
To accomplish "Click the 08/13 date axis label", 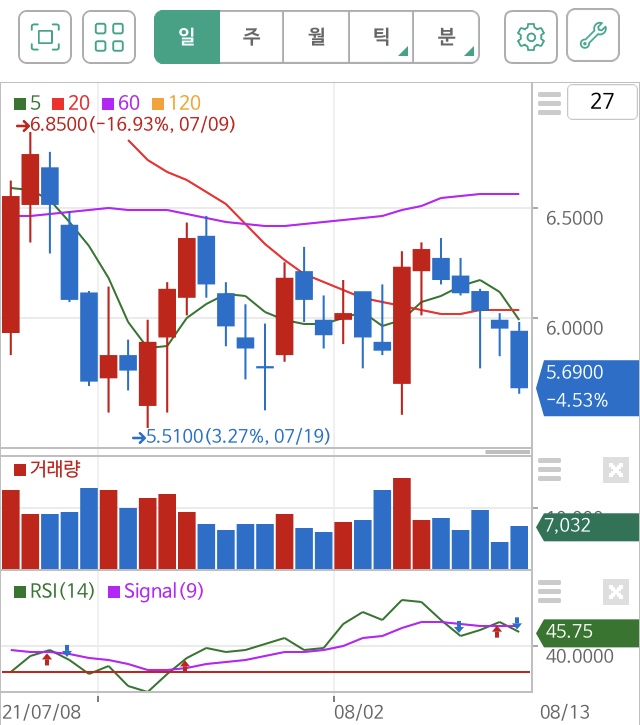I will (x=565, y=712).
